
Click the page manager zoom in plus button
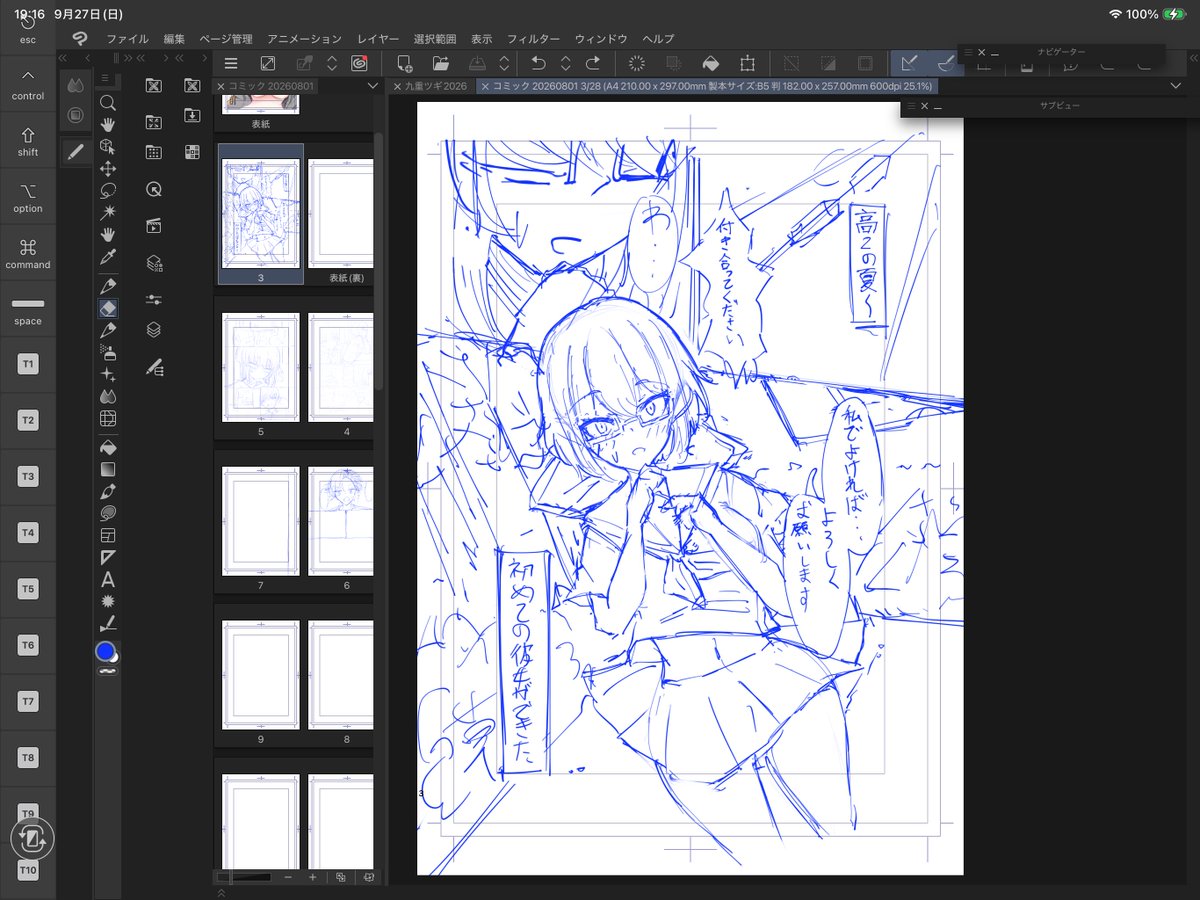[312, 877]
